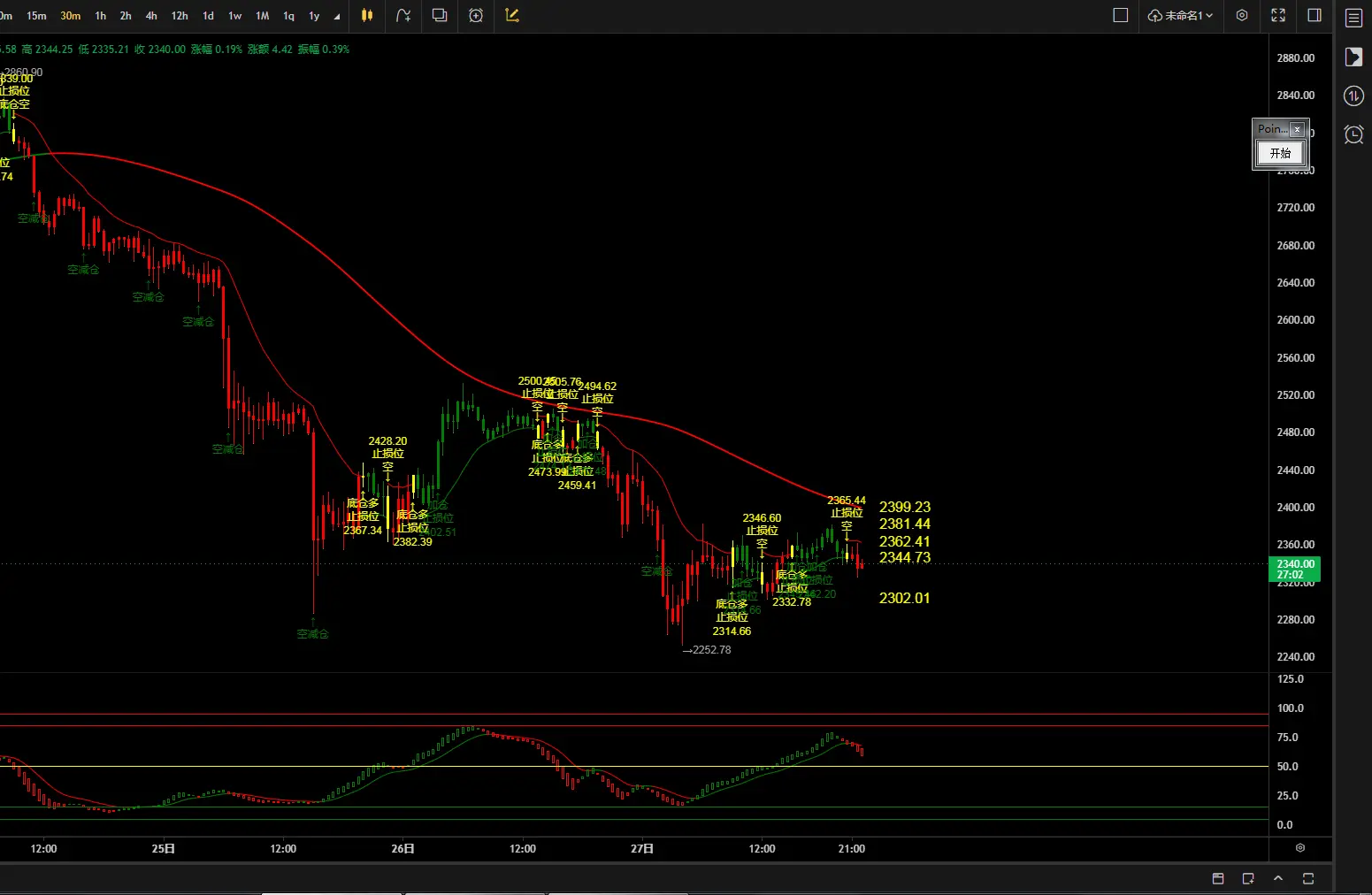
Task: Click the 2365.44 stop-loss label
Action: (x=847, y=501)
